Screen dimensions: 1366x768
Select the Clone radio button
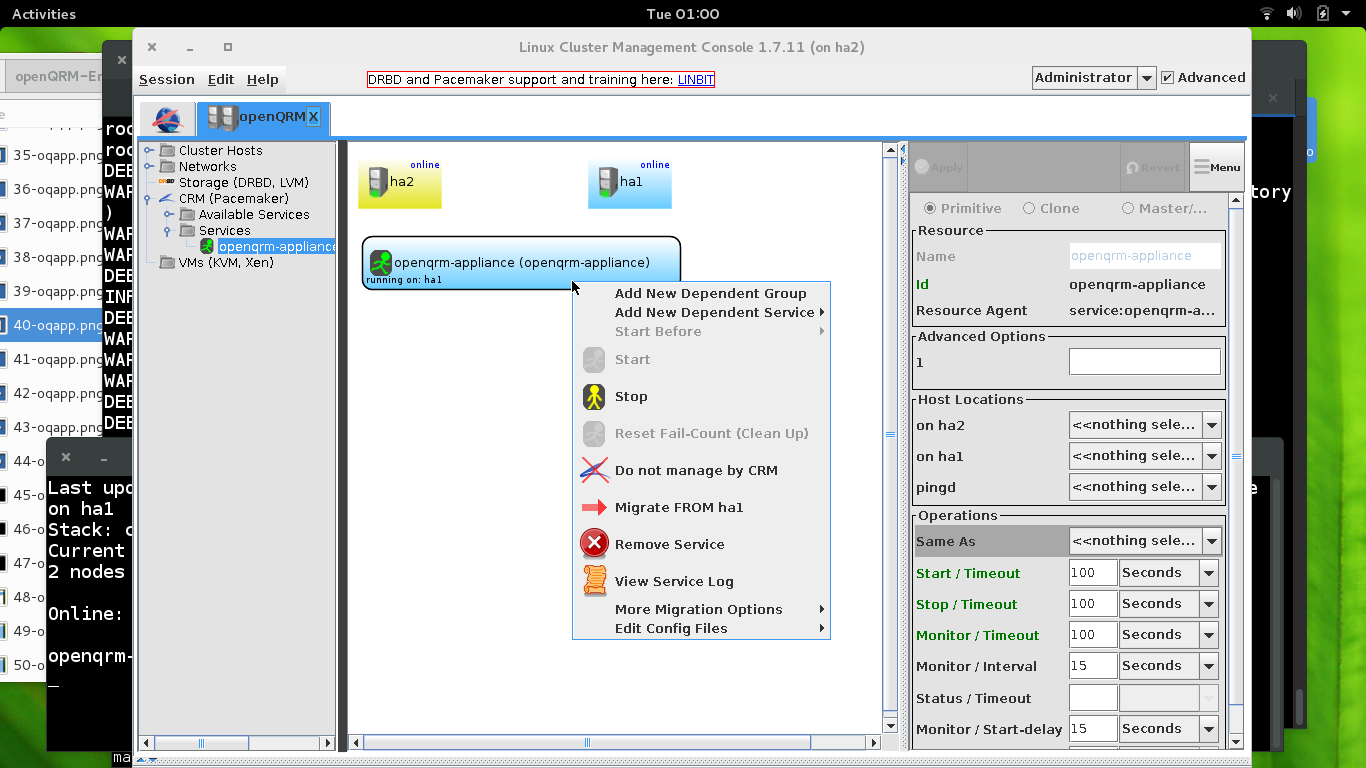[x=1029, y=208]
